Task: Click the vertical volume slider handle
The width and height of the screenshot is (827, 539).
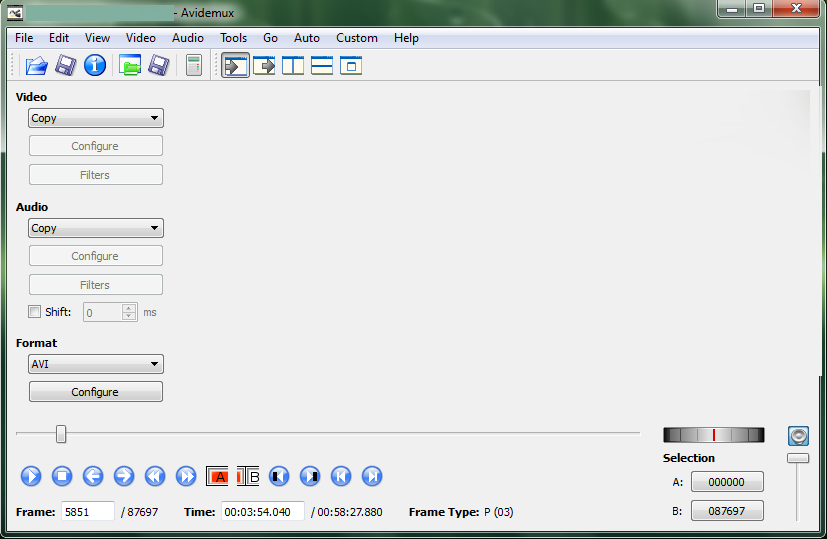Action: (798, 458)
